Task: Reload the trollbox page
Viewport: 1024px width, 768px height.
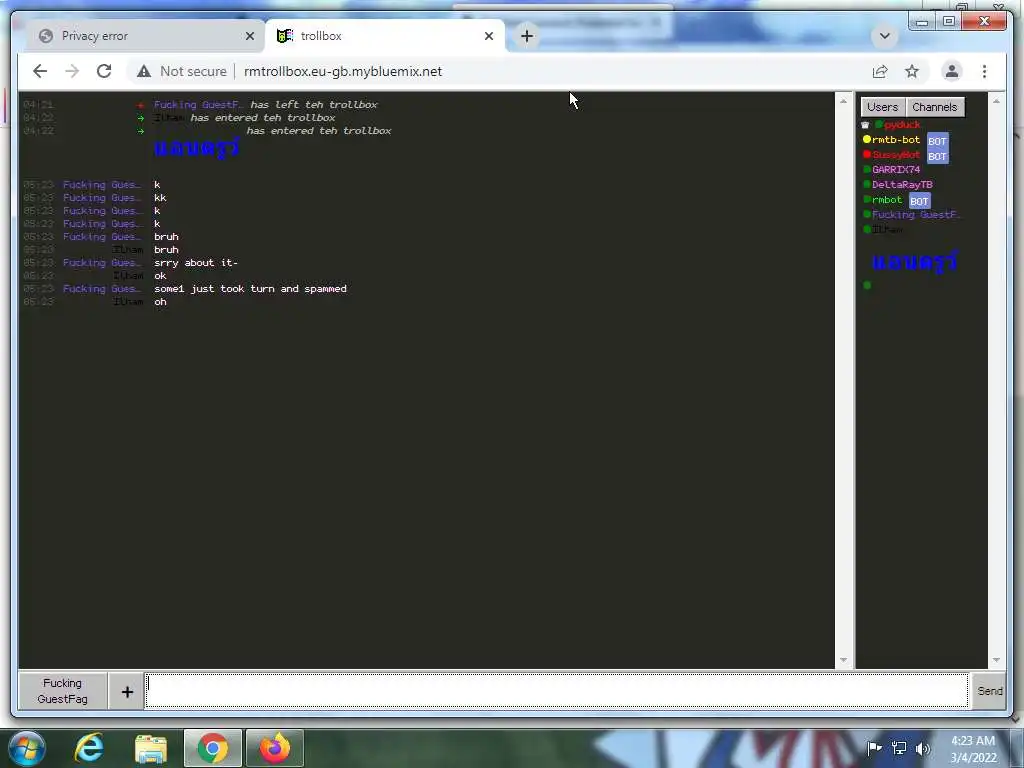Action: tap(104, 71)
